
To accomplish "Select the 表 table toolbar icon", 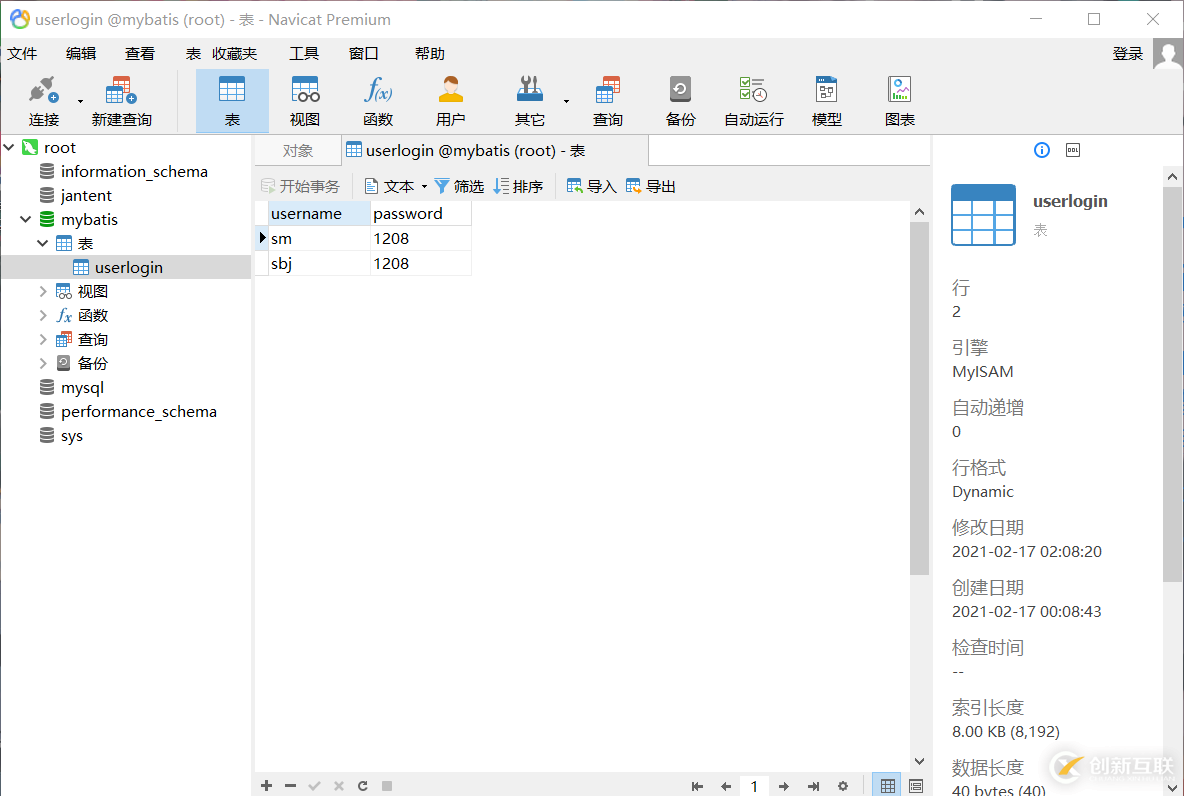I will (232, 100).
